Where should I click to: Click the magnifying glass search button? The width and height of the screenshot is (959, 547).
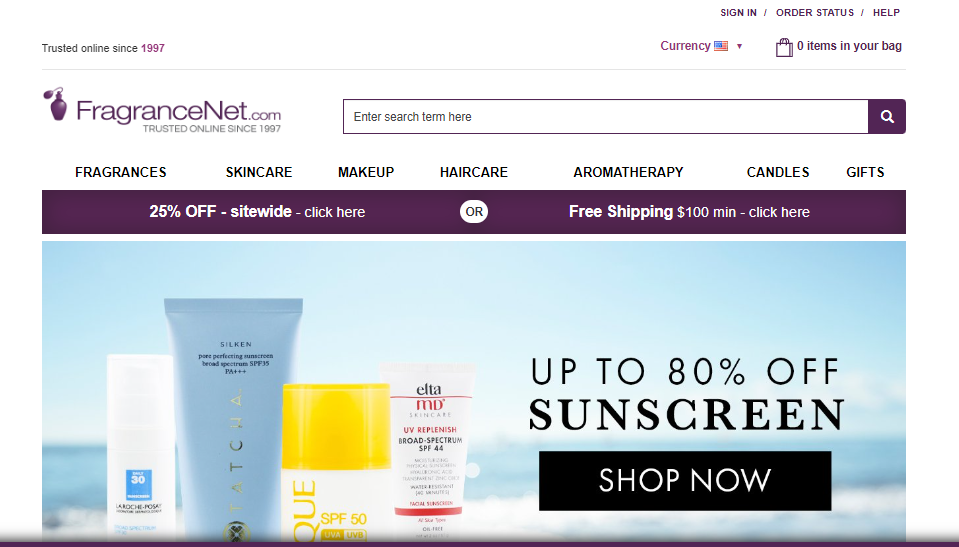(887, 116)
